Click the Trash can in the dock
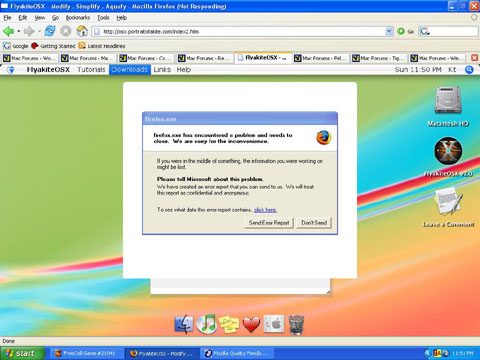The height and width of the screenshot is (360, 480). pyautogui.click(x=296, y=324)
